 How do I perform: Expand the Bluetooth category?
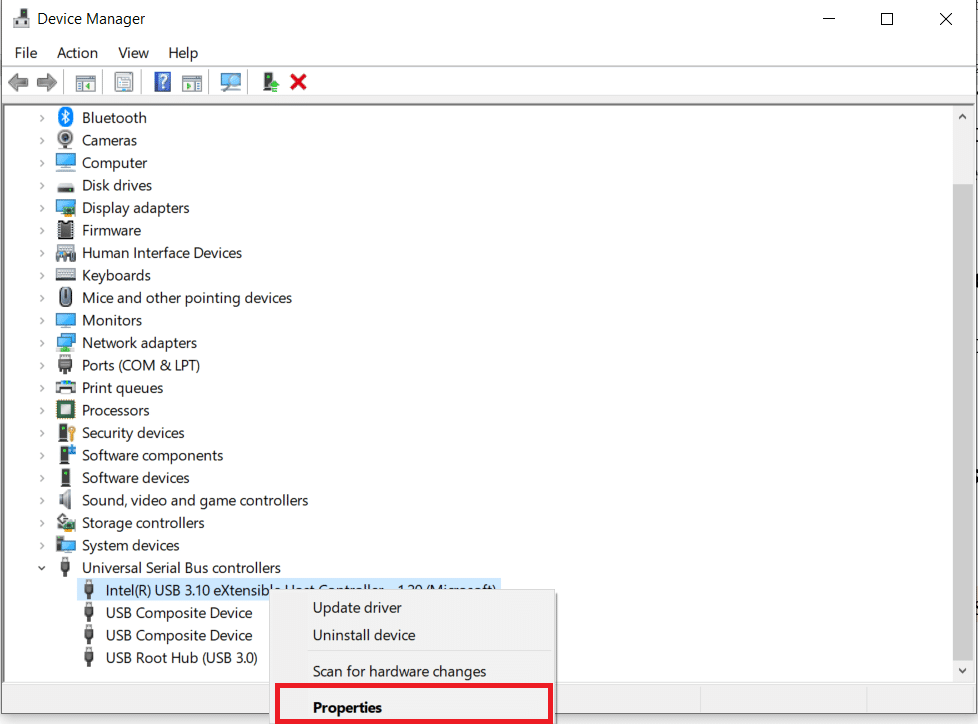(x=42, y=118)
